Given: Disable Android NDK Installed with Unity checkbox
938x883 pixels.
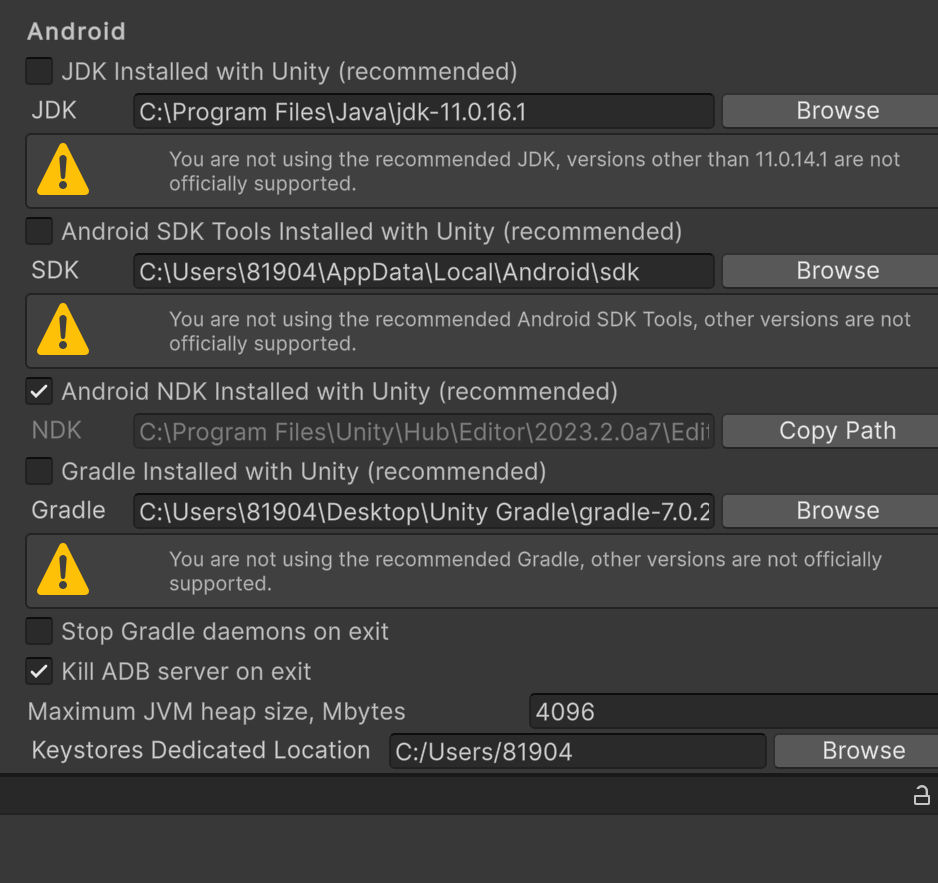Looking at the screenshot, I should [x=38, y=391].
